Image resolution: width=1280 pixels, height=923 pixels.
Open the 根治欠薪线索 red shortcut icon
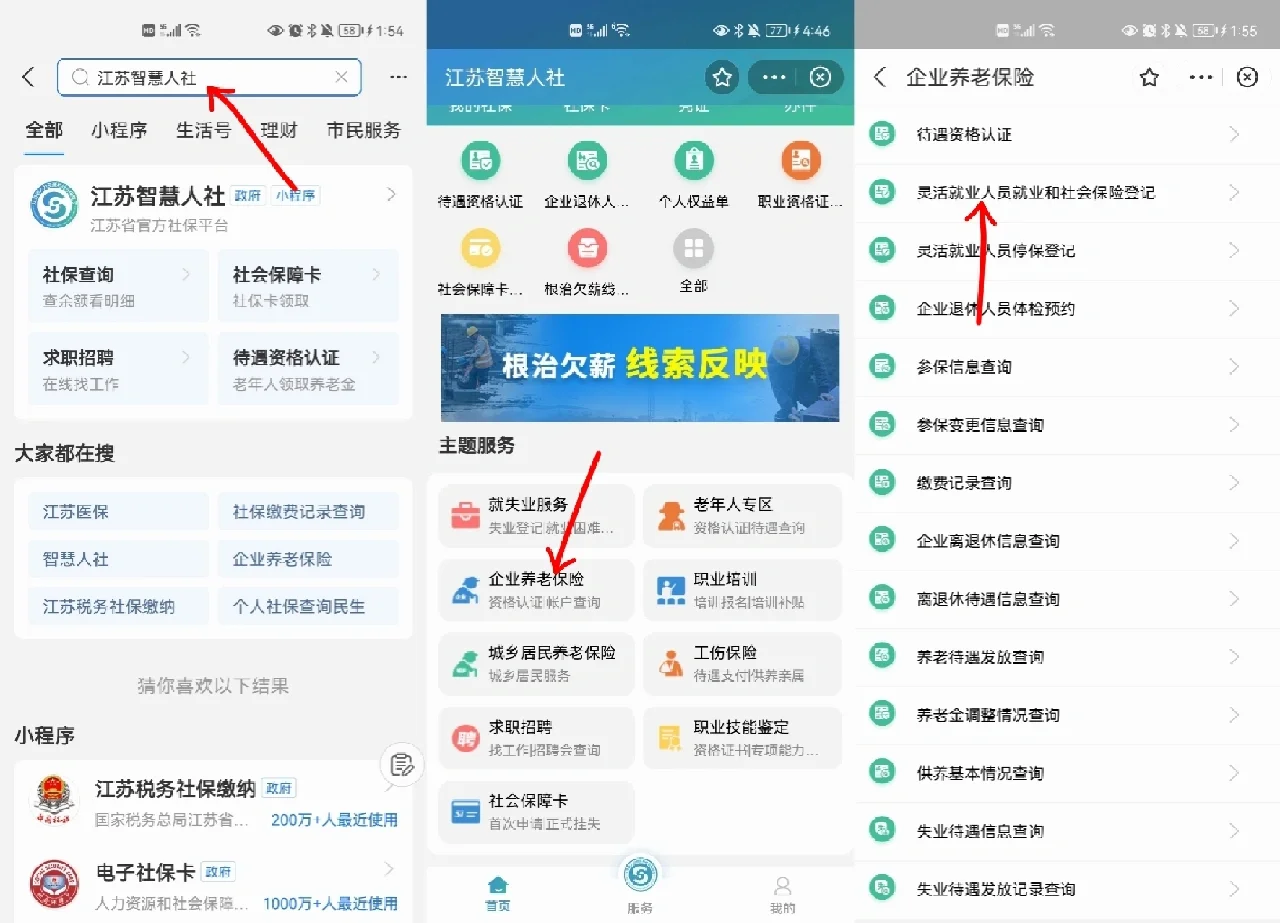[x=587, y=248]
